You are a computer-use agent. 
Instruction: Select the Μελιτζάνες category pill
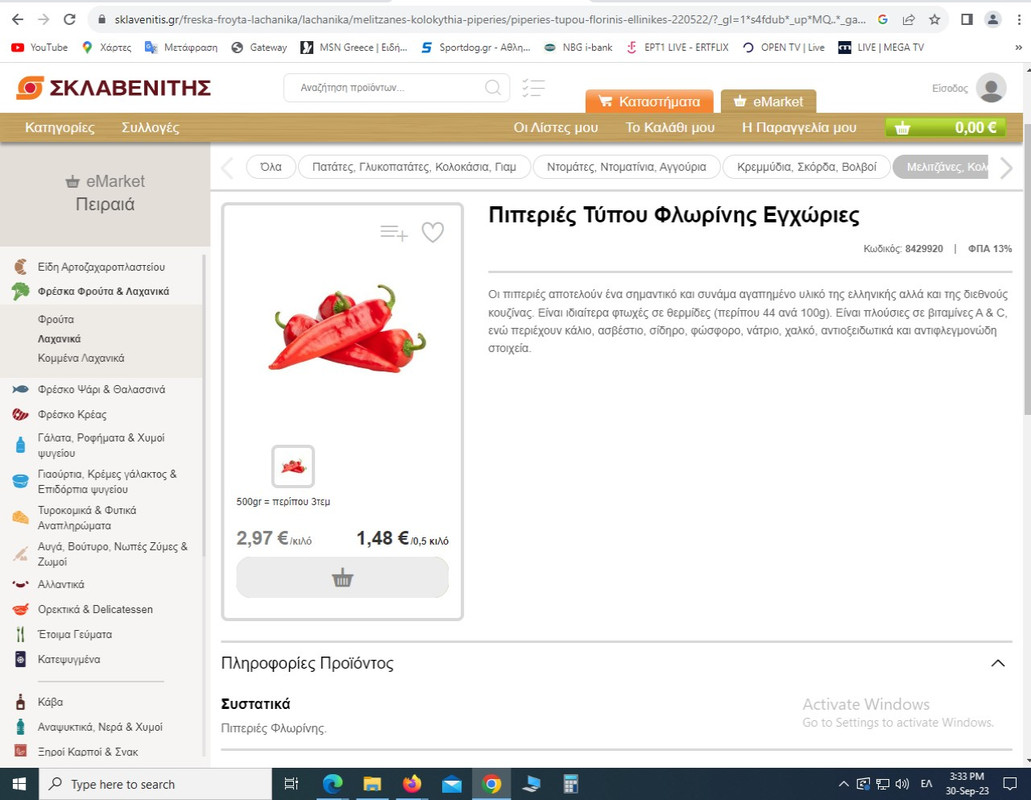click(942, 167)
